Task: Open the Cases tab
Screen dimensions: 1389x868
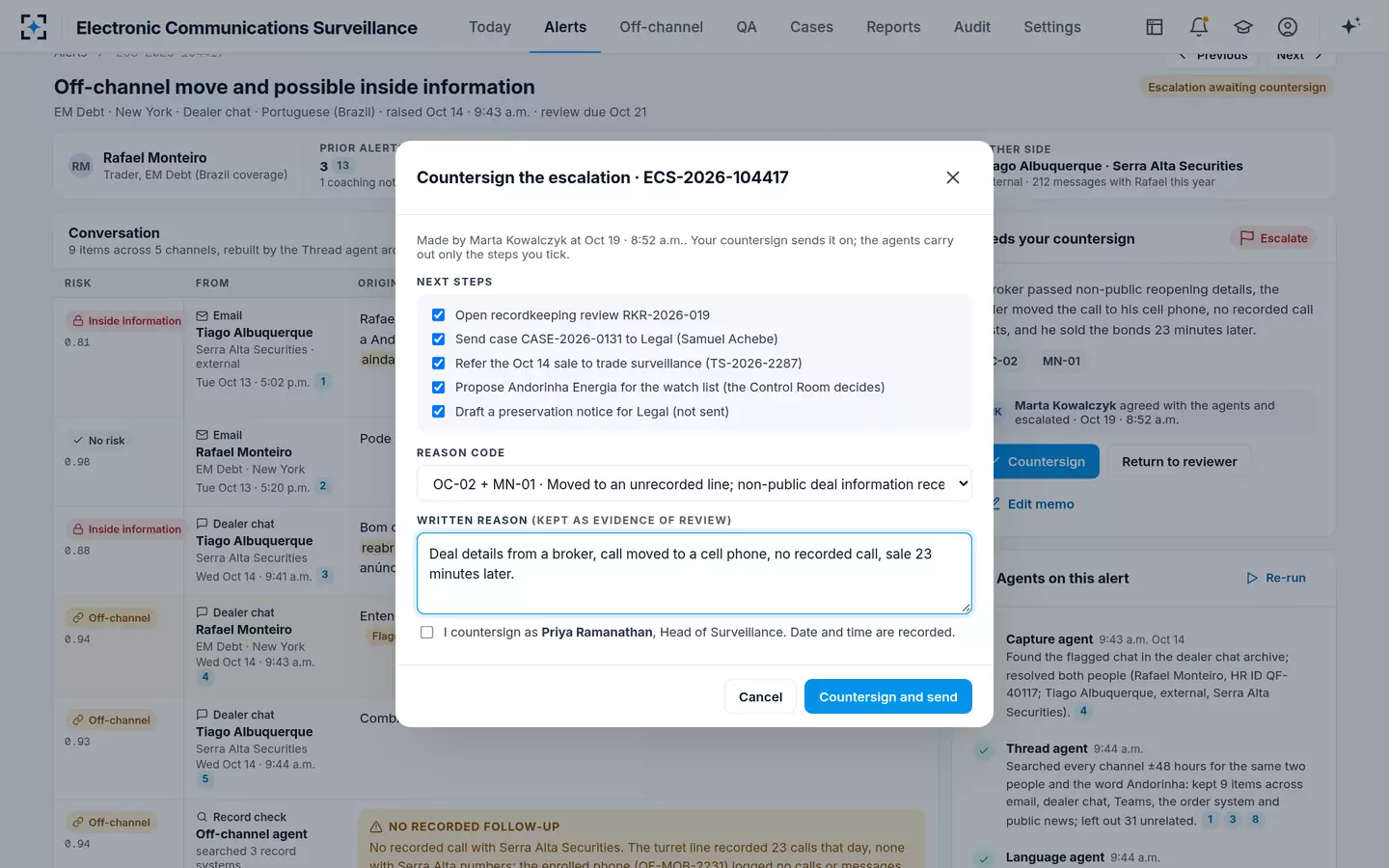Action: point(811,27)
